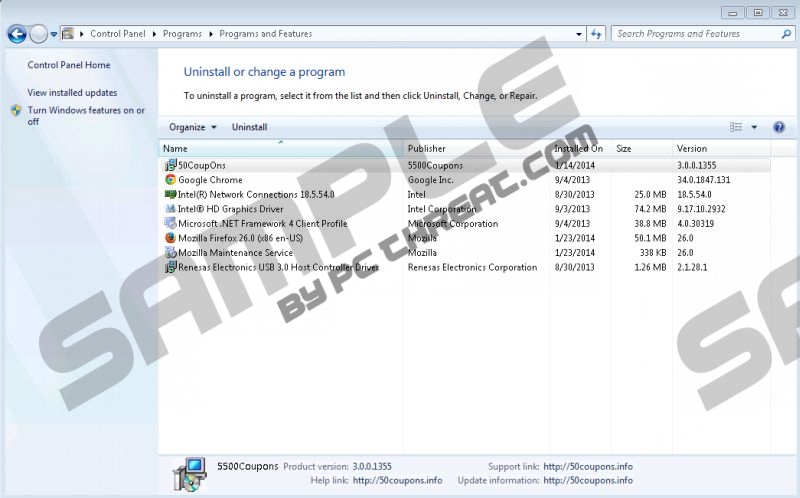800x498 pixels.
Task: Open View installed updates link
Action: point(72,93)
